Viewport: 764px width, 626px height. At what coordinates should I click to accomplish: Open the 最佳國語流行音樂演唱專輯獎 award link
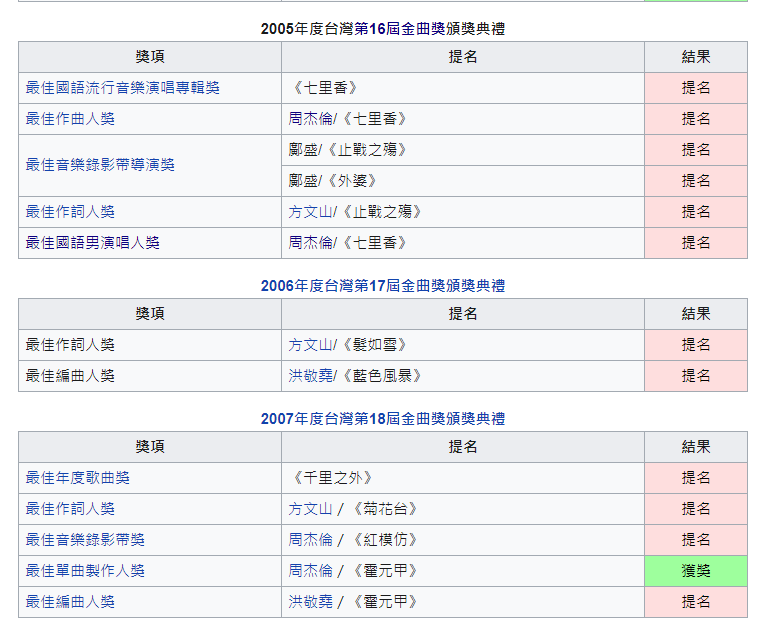click(x=122, y=88)
